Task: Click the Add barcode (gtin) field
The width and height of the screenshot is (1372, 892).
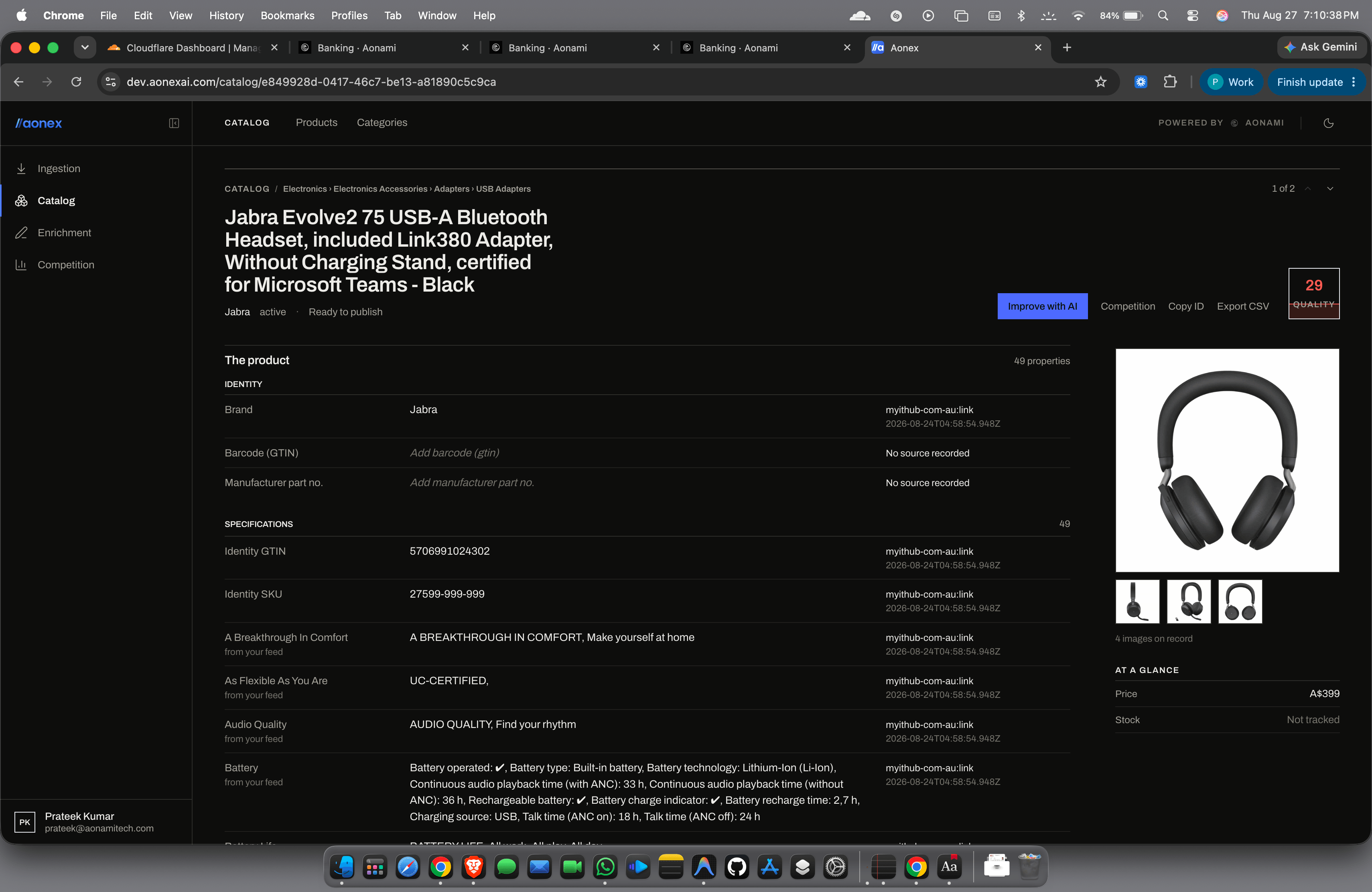Action: click(454, 453)
